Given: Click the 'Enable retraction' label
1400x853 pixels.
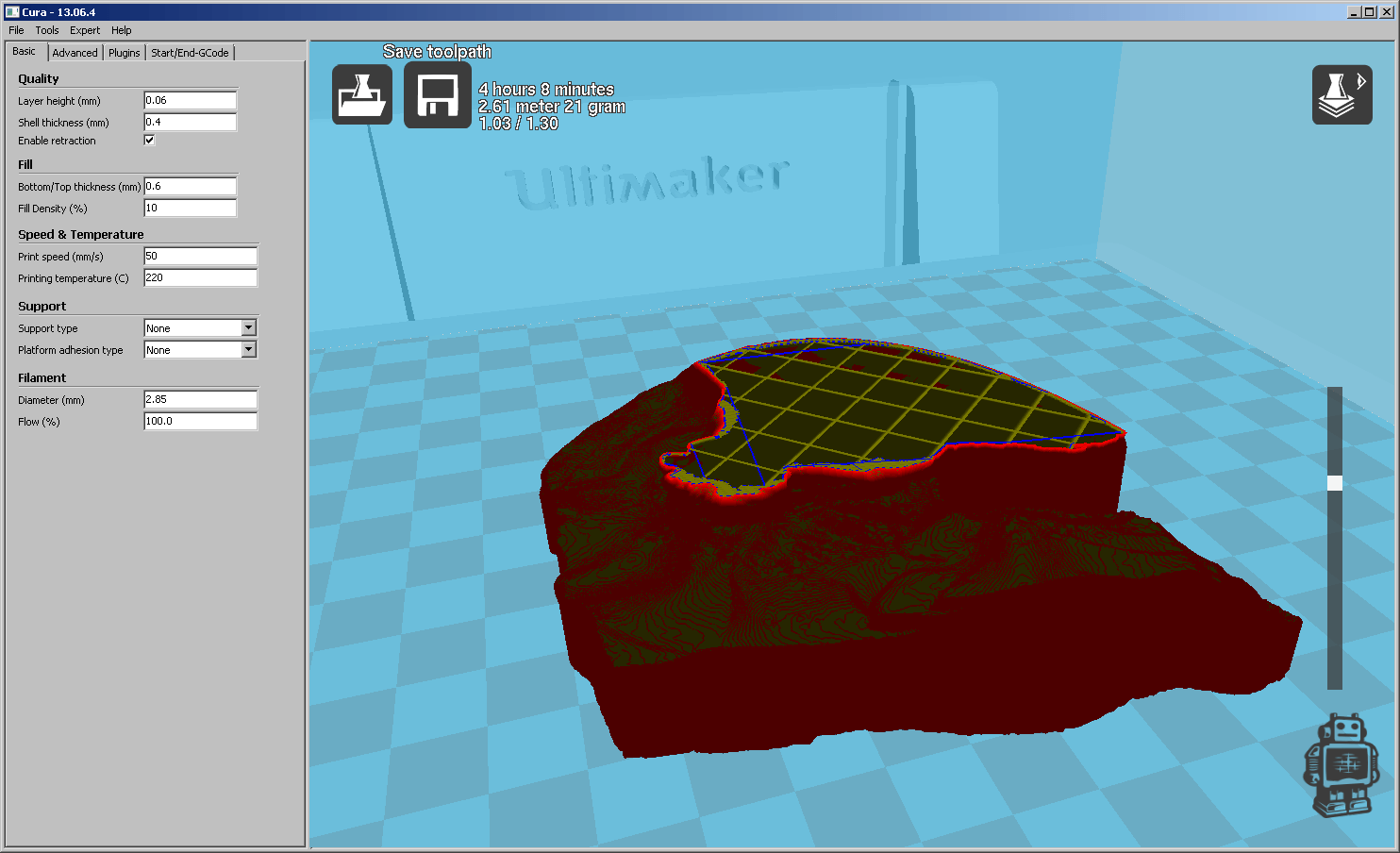Looking at the screenshot, I should tap(57, 141).
